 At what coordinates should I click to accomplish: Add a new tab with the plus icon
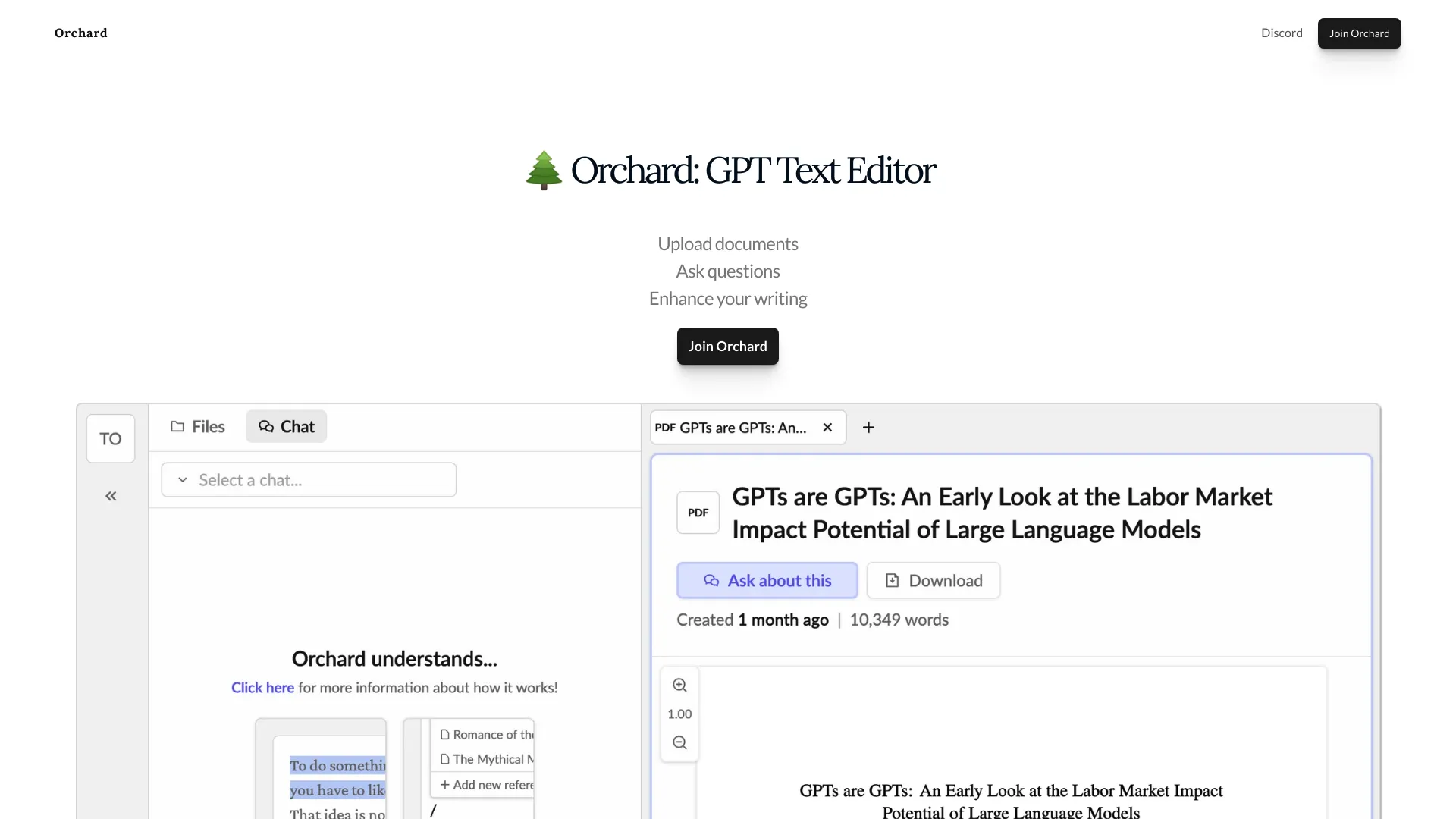(868, 428)
